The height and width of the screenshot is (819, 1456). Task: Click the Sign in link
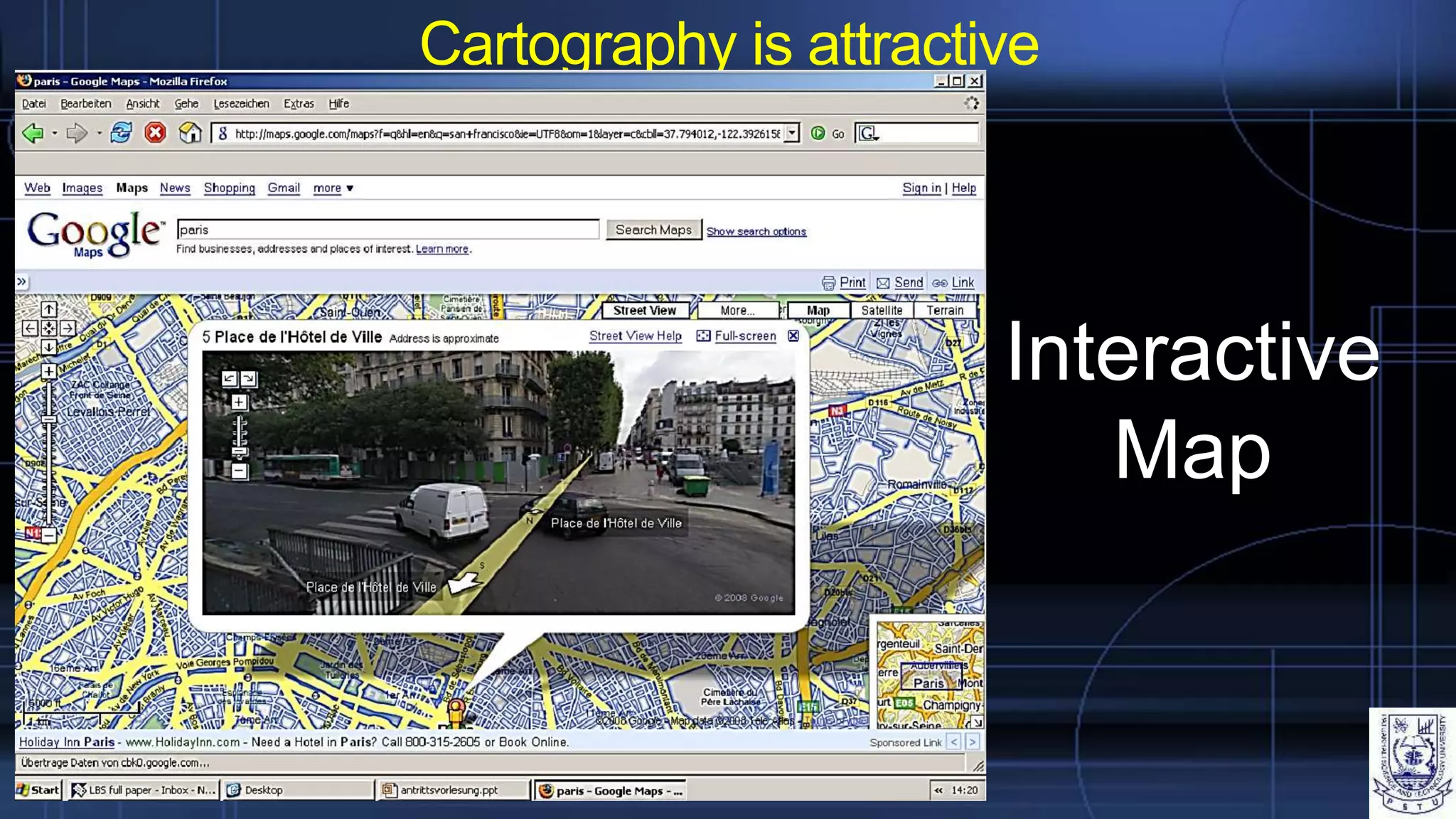(x=921, y=188)
